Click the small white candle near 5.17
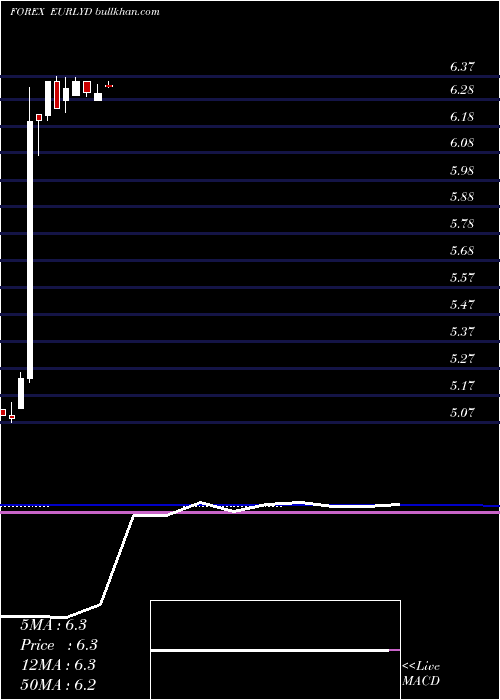The width and height of the screenshot is (500, 700). 21,393
